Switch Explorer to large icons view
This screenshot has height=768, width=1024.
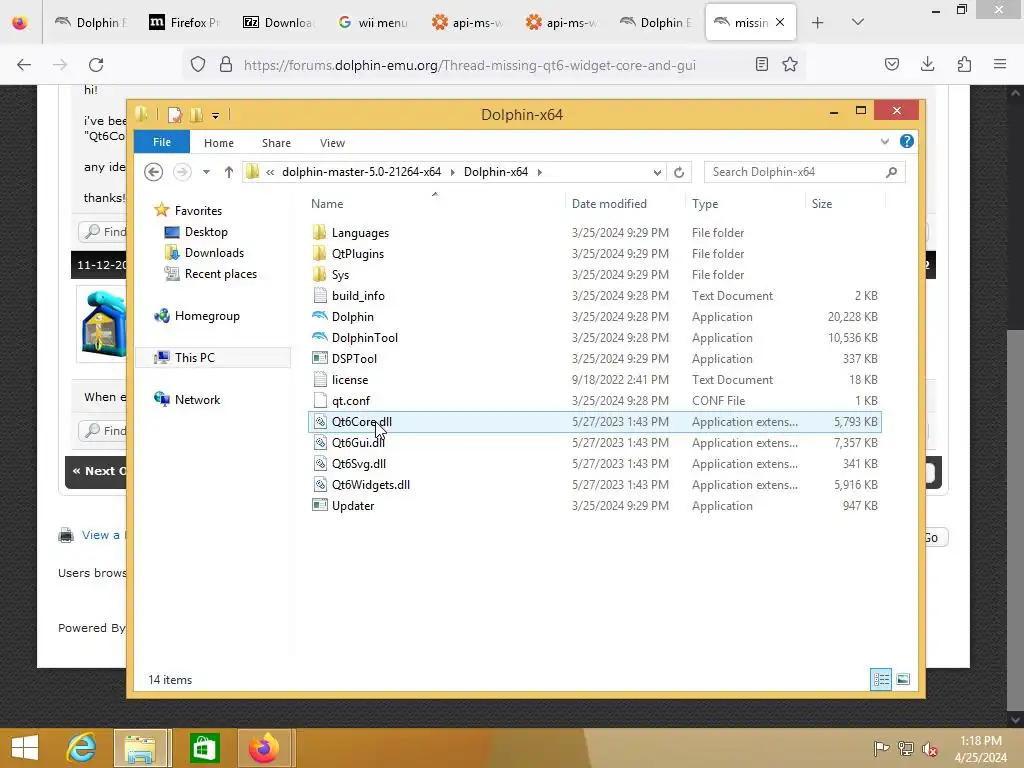tap(903, 679)
